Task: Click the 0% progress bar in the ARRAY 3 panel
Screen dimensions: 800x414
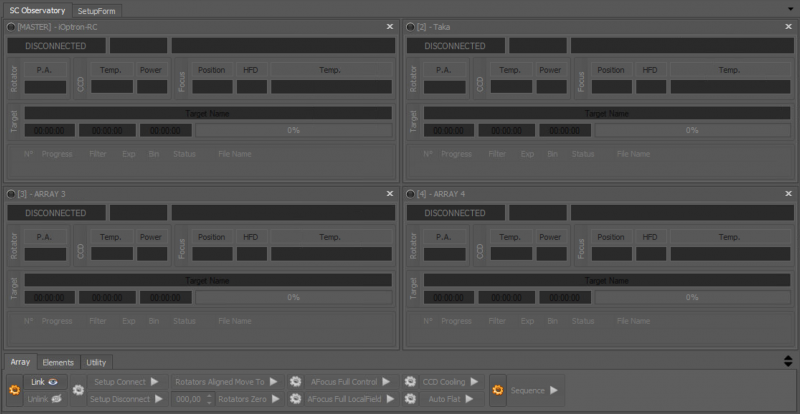Action: [x=293, y=297]
